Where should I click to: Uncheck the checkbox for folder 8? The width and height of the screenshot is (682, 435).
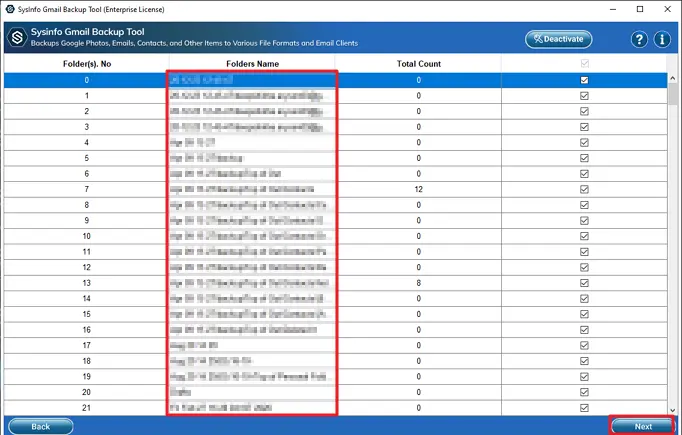585,205
